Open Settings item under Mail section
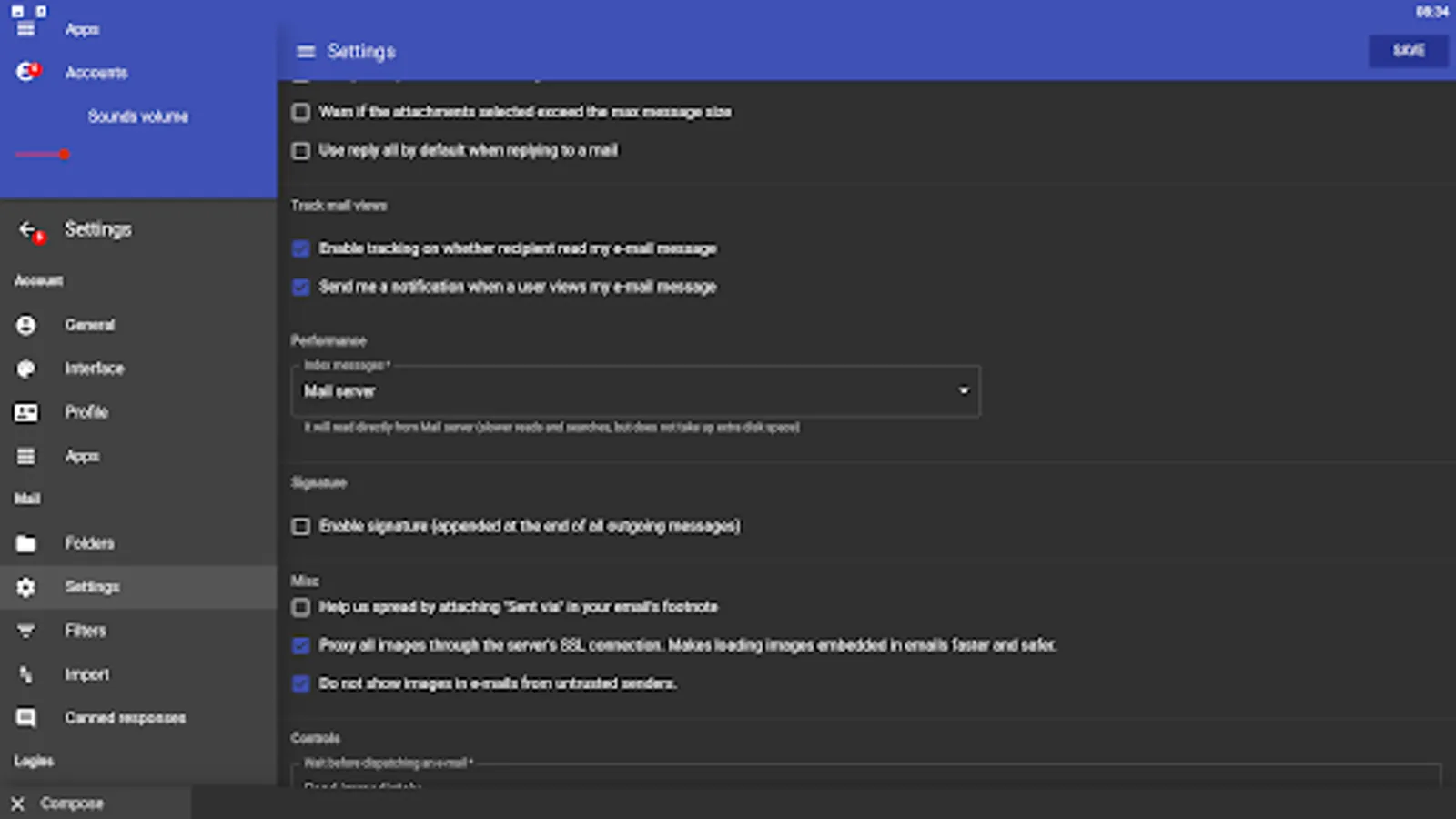Viewport: 1456px width, 819px height. pos(92,587)
